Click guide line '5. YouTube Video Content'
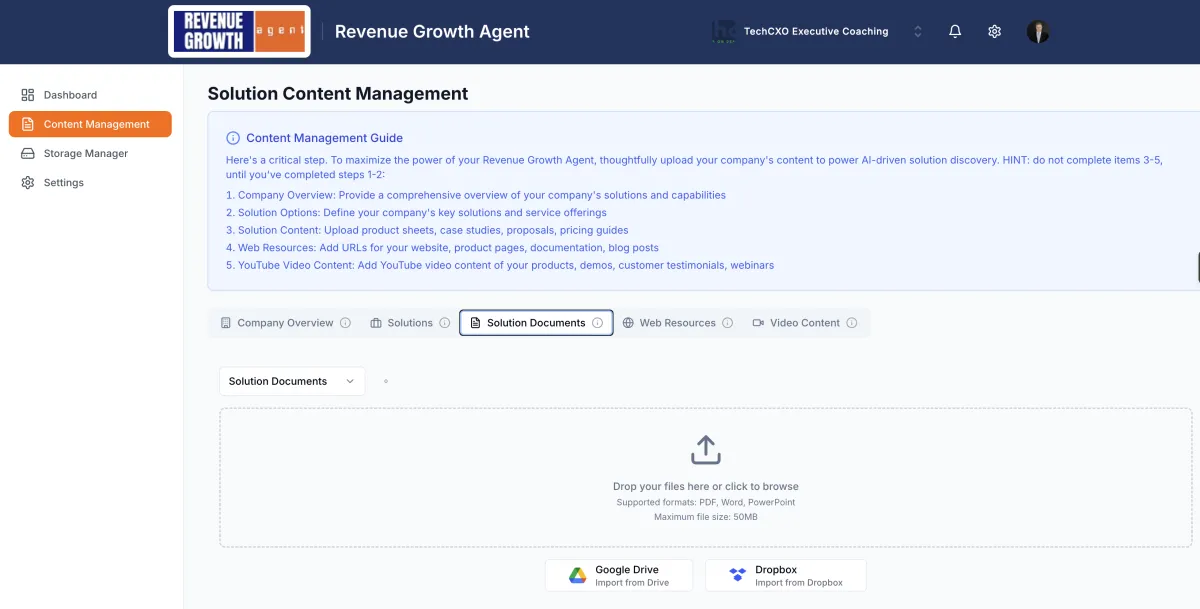Image resolution: width=1200 pixels, height=609 pixels. click(500, 265)
